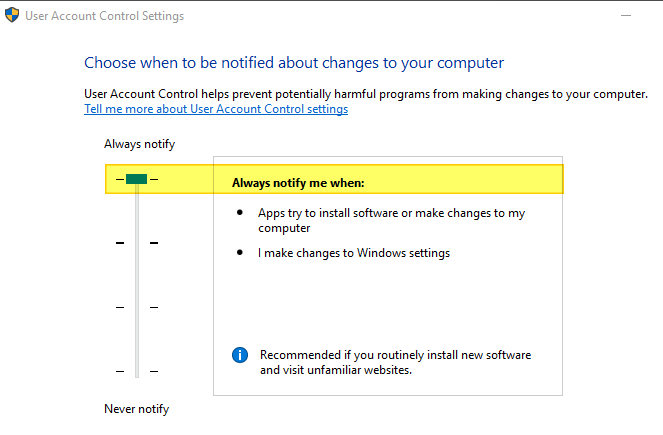The height and width of the screenshot is (435, 663).
Task: Click the "helps prevent potentially harmful programs" description
Action: pos(366,93)
